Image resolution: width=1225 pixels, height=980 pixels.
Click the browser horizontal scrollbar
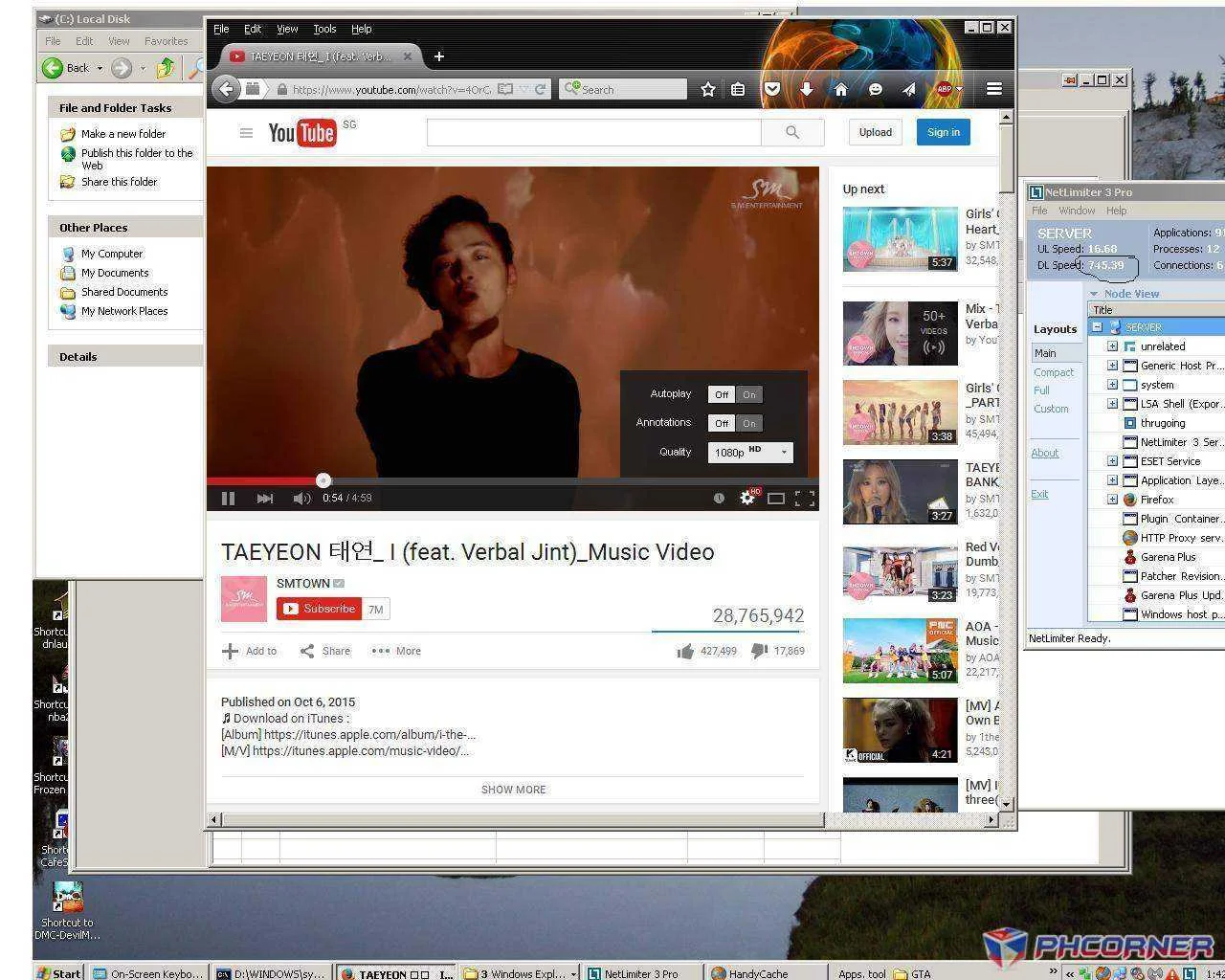(x=523, y=820)
